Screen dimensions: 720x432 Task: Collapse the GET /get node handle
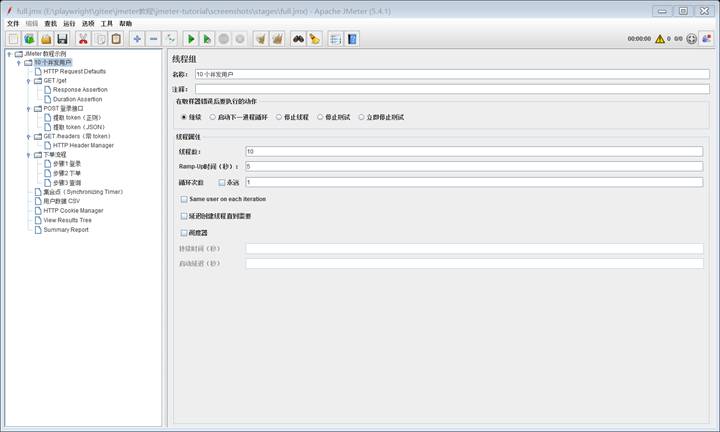pyautogui.click(x=28, y=81)
